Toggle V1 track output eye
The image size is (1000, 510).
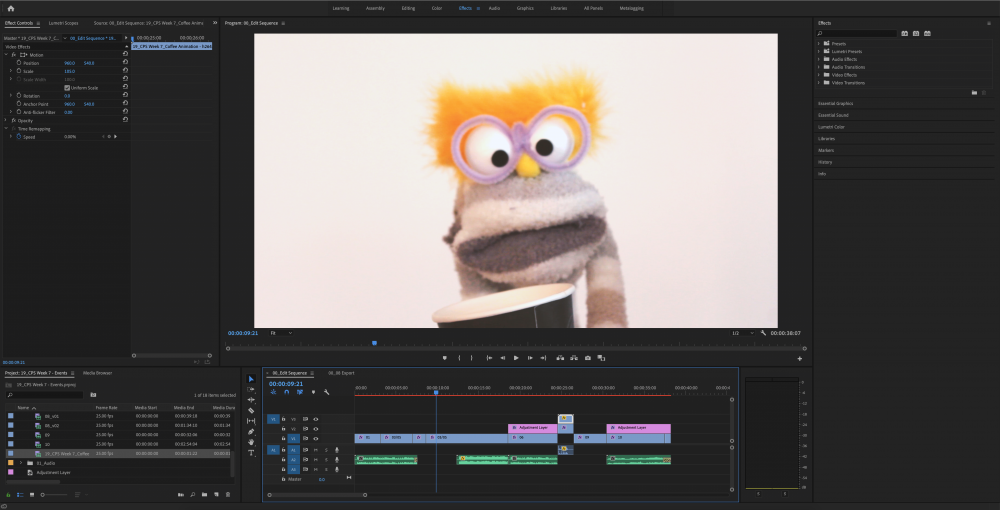tap(316, 439)
